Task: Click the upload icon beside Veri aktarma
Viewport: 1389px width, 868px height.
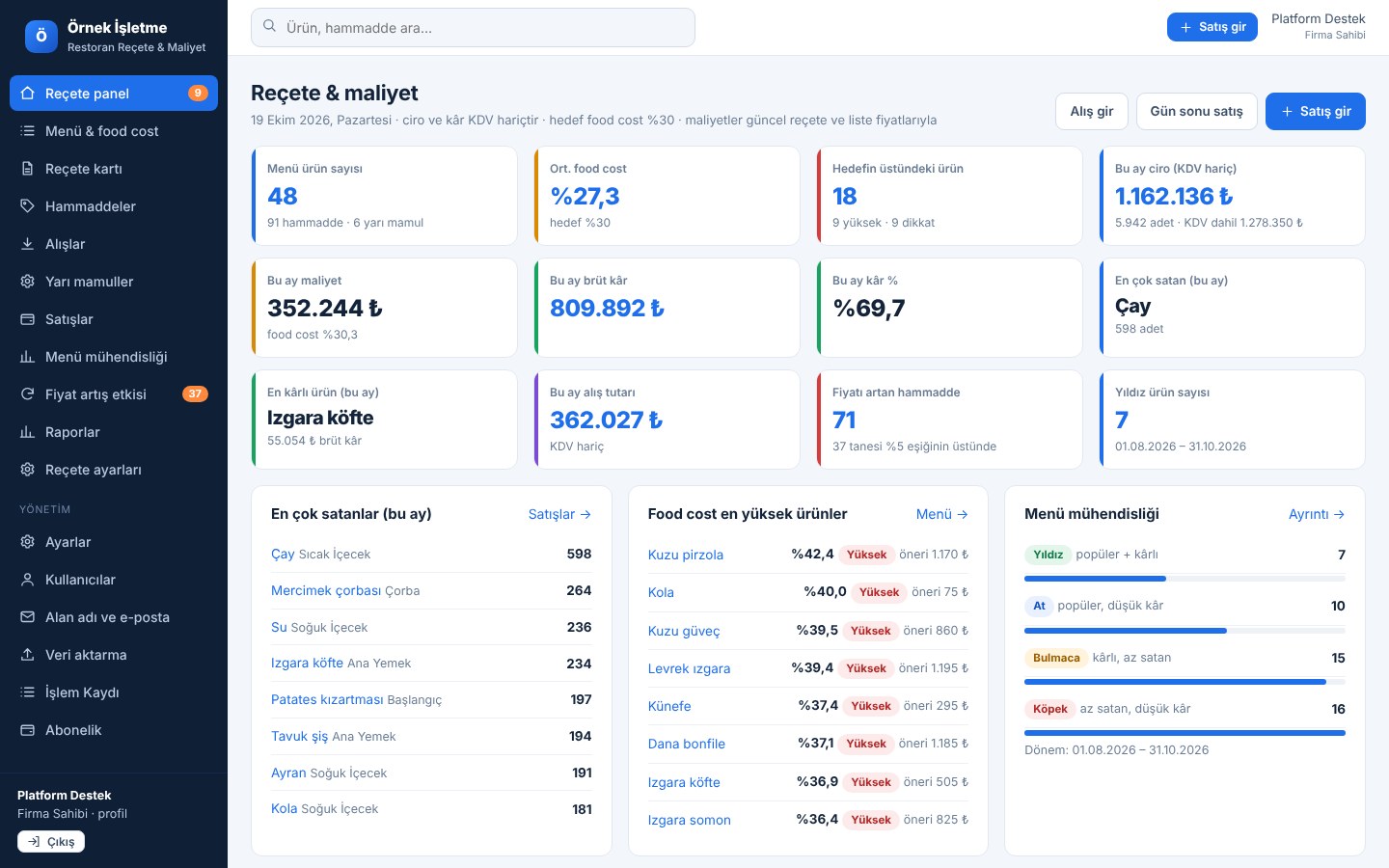Action: click(27, 655)
